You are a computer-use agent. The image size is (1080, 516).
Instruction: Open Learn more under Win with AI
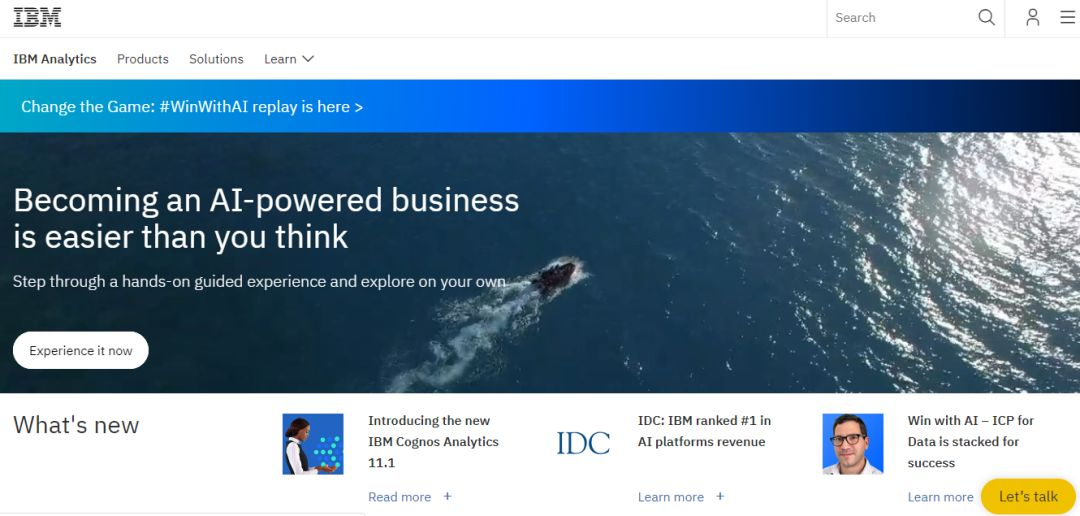[940, 497]
